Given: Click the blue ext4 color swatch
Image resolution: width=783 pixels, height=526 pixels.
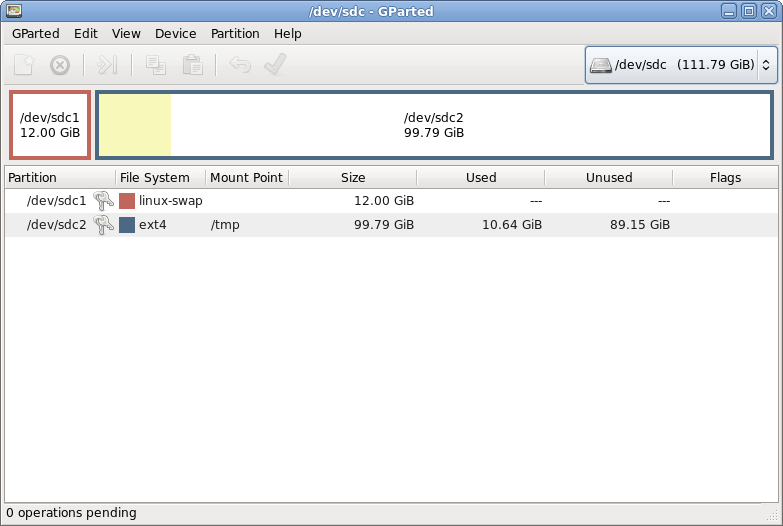Looking at the screenshot, I should tap(127, 225).
